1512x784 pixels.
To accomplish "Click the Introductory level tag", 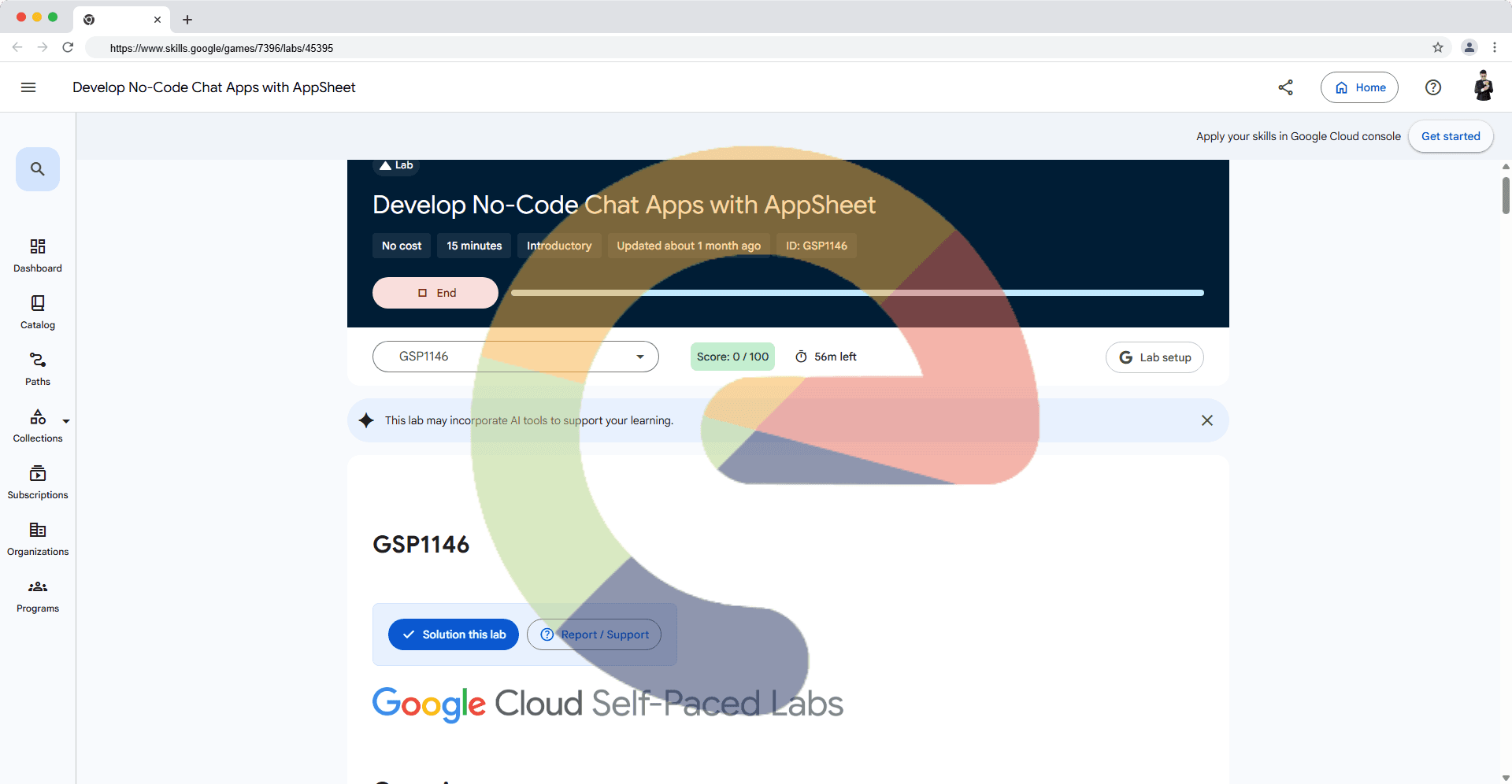I will coord(559,246).
